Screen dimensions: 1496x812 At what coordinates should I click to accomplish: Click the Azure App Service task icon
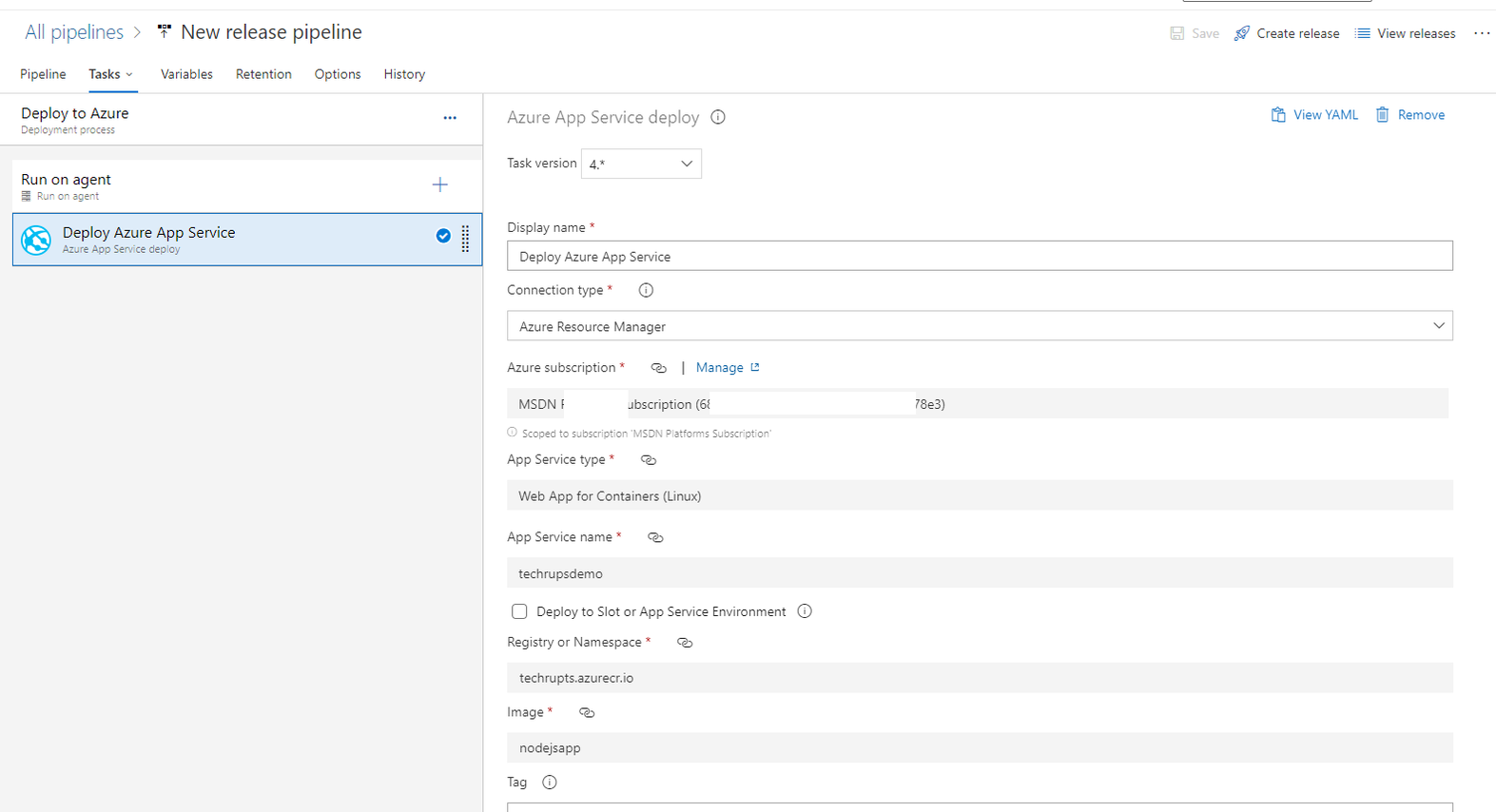pyautogui.click(x=36, y=240)
